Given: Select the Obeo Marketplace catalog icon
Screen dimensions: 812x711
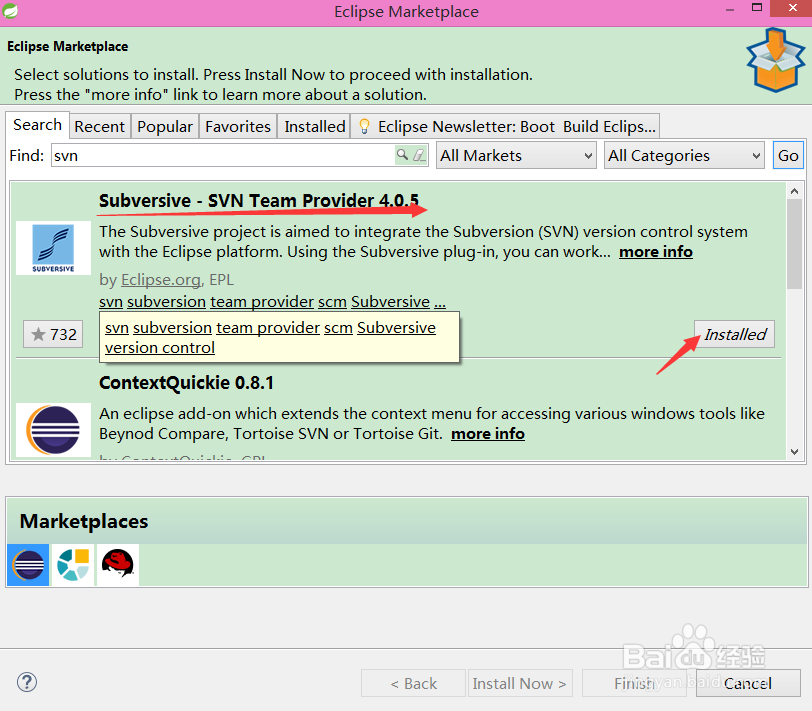Looking at the screenshot, I should click(73, 565).
